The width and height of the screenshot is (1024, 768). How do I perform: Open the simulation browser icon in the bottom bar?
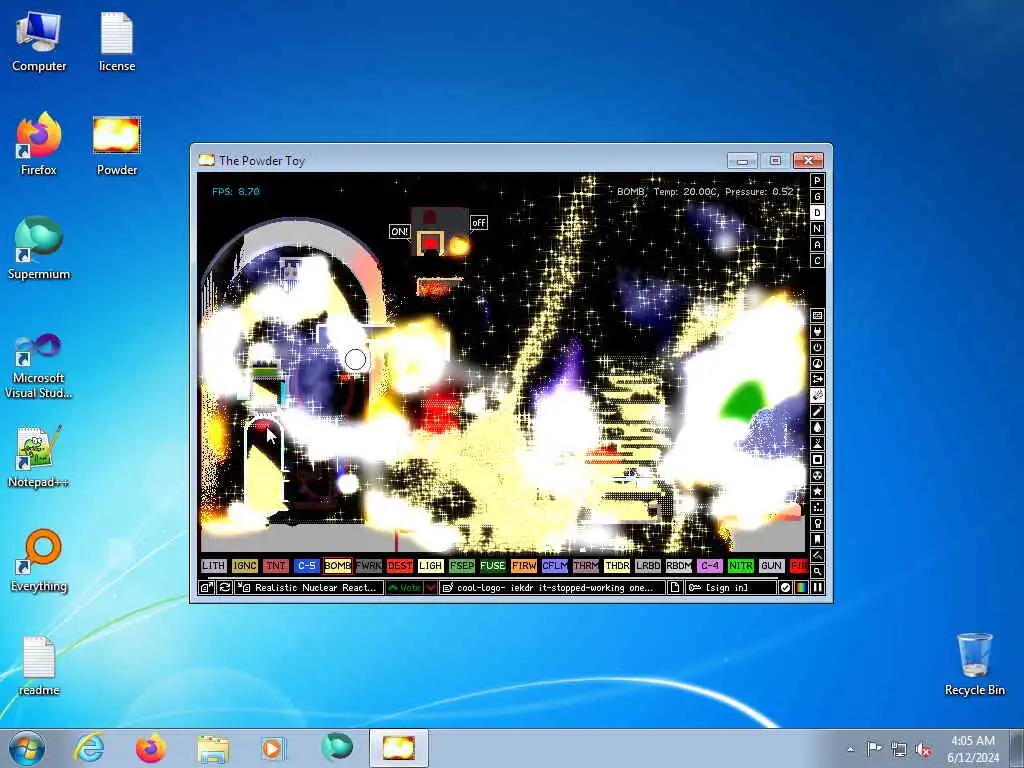[206, 588]
